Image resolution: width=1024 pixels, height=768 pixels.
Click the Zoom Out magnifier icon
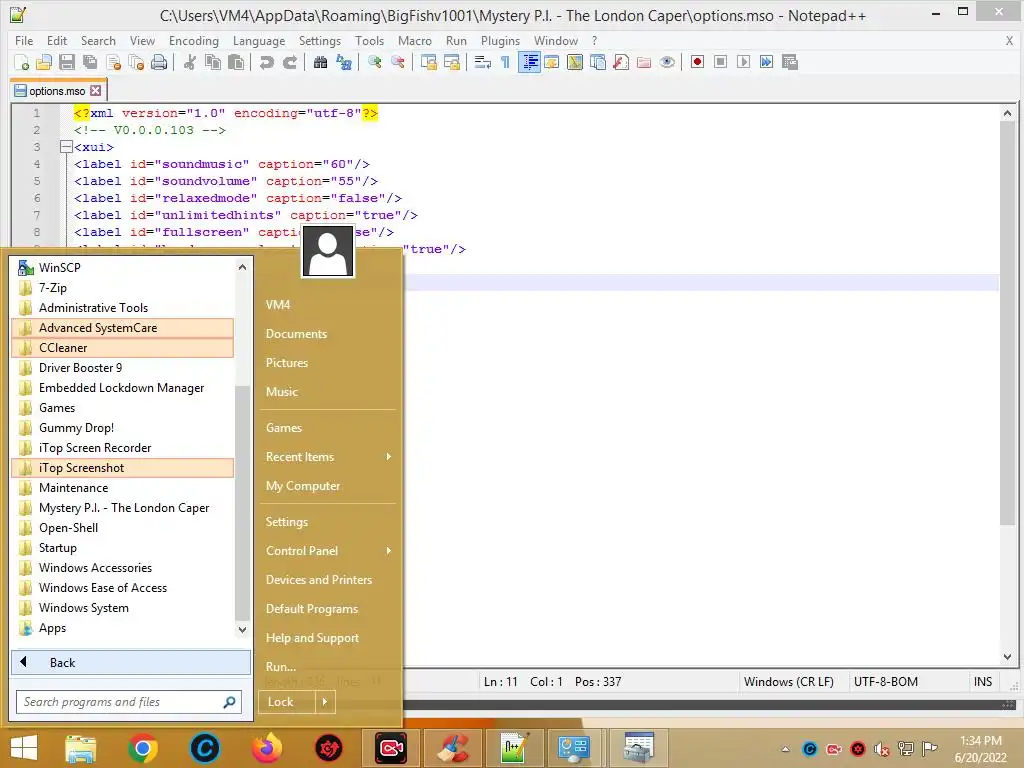tap(397, 62)
